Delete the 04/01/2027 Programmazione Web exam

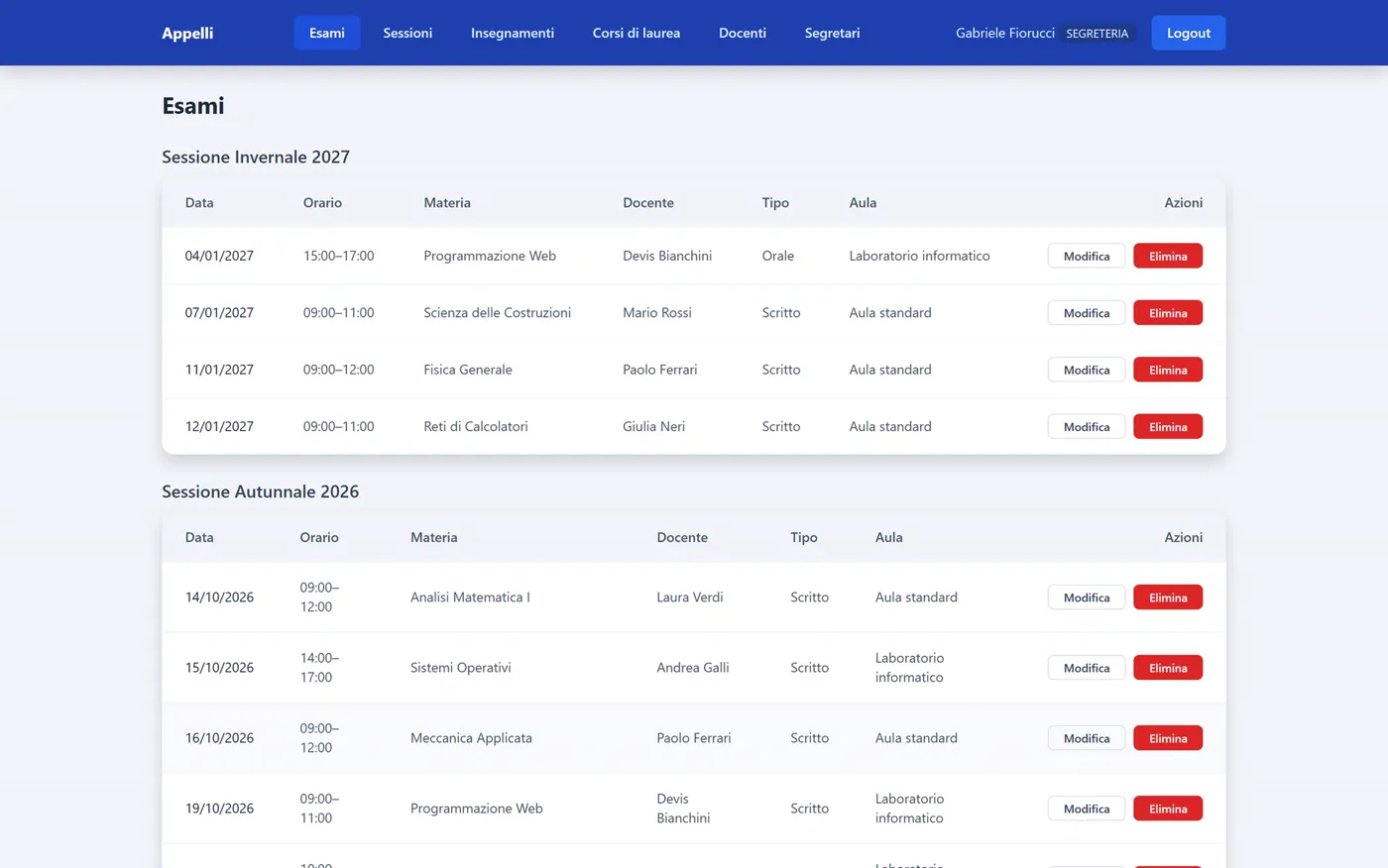tap(1168, 256)
